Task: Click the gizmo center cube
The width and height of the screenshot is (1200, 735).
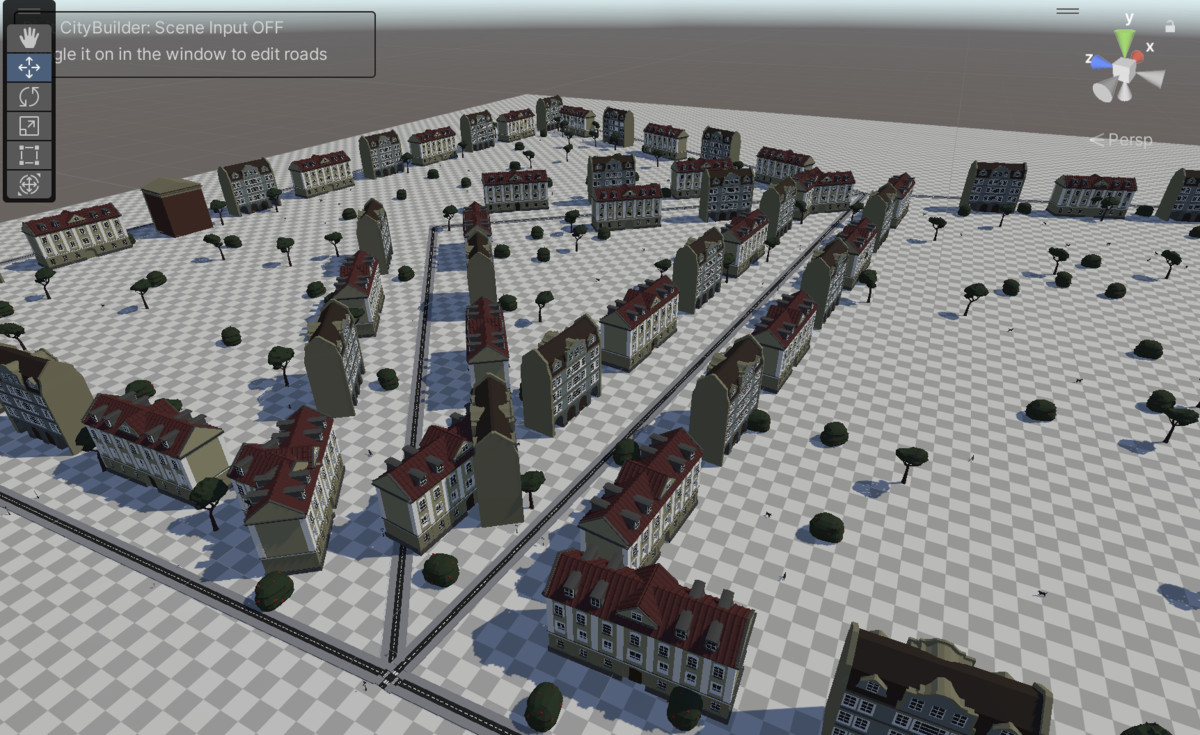Action: 1125,70
